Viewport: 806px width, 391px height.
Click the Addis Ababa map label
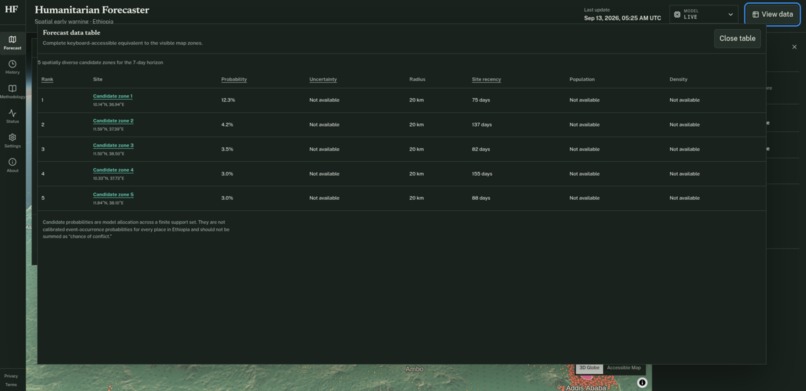(x=586, y=388)
